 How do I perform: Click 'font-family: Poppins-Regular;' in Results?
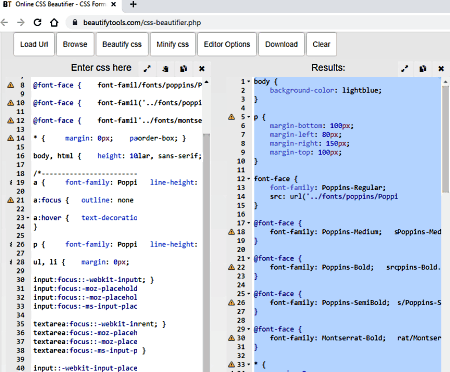pos(328,188)
